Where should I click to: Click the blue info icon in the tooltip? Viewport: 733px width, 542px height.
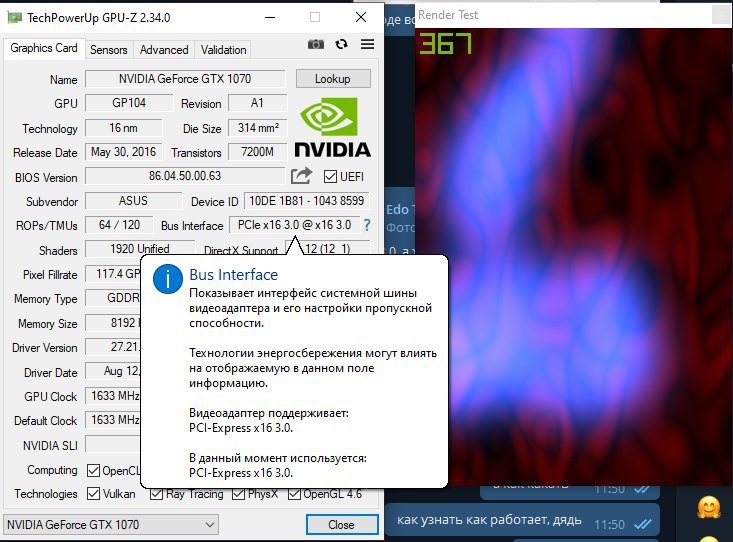pos(167,279)
